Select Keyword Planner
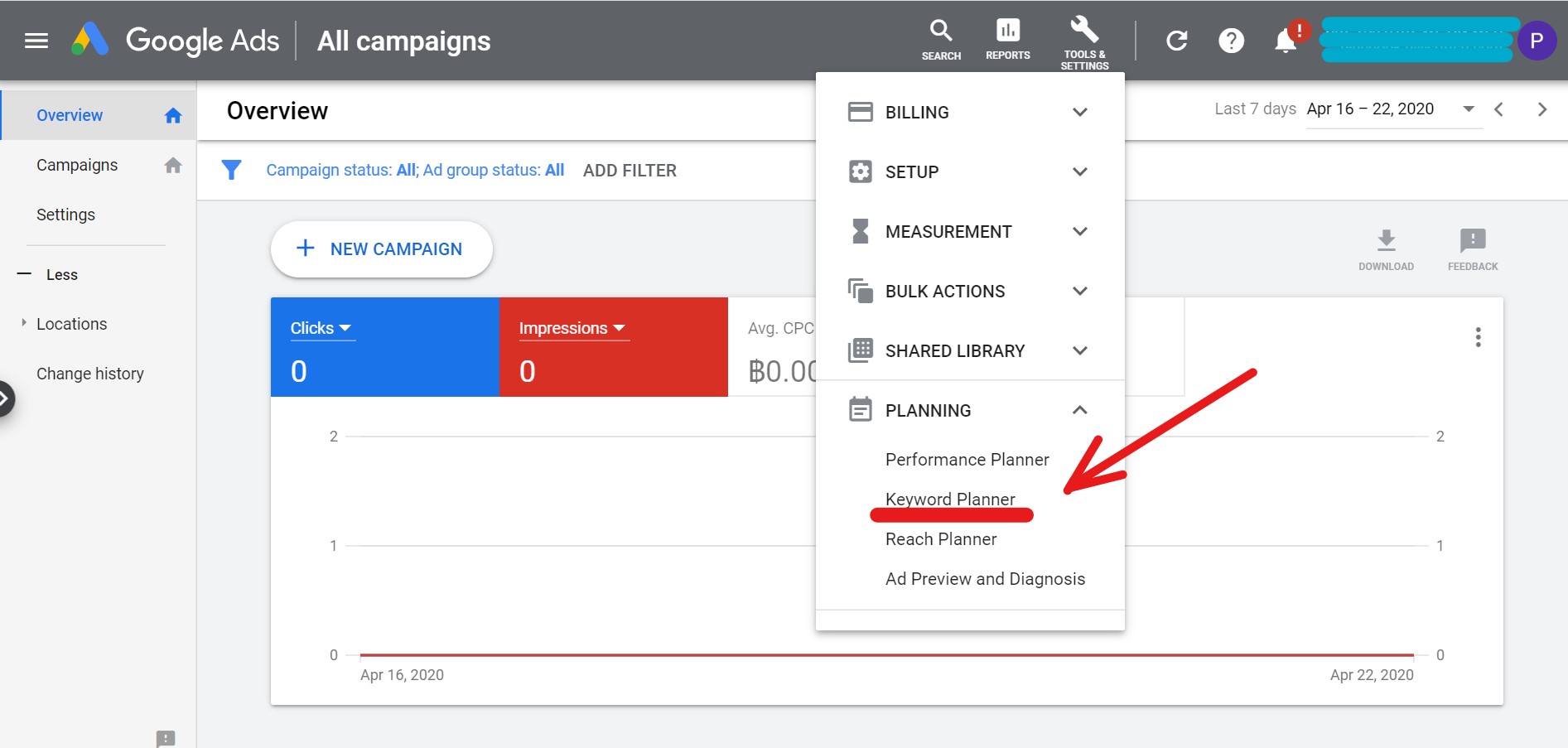 pos(950,499)
